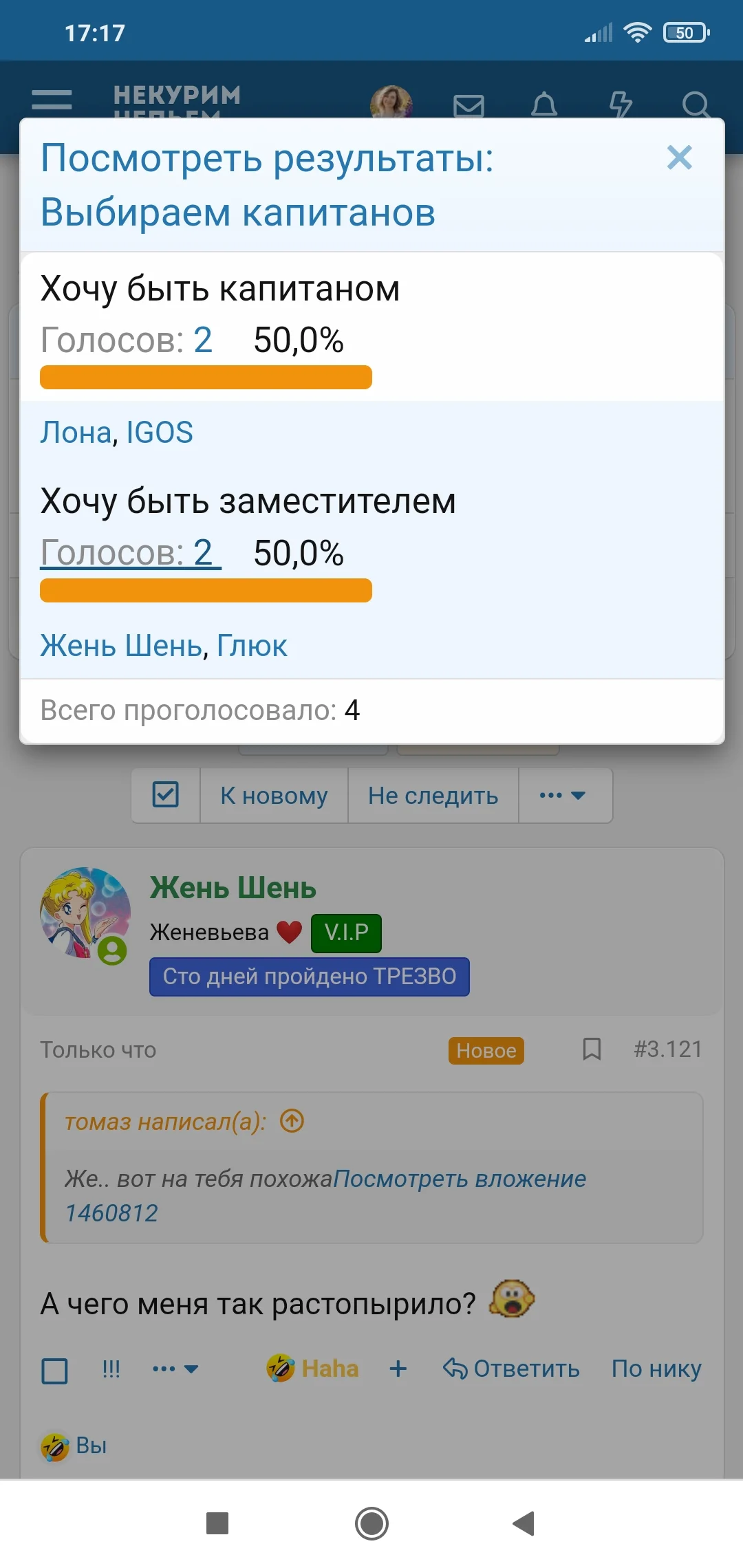The width and height of the screenshot is (743, 1568).
Task: Select По нику menu option
Action: (656, 1369)
